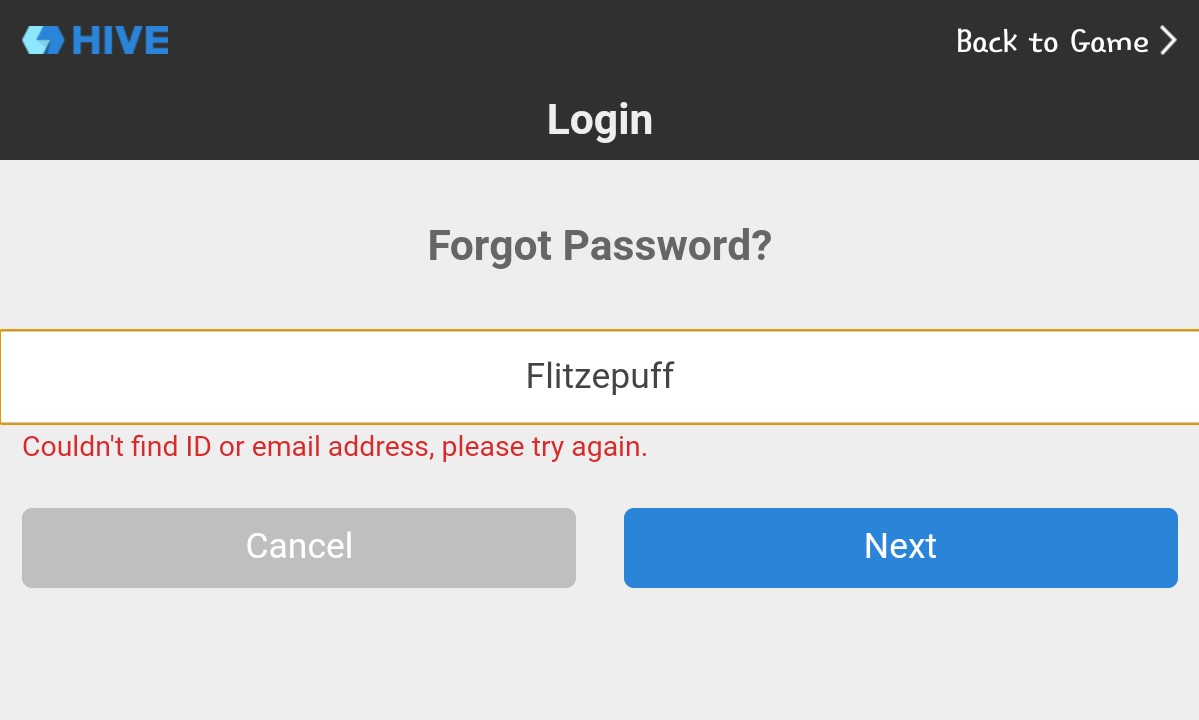This screenshot has width=1199, height=720.
Task: Click the word Password? in the heading
Action: 668,246
